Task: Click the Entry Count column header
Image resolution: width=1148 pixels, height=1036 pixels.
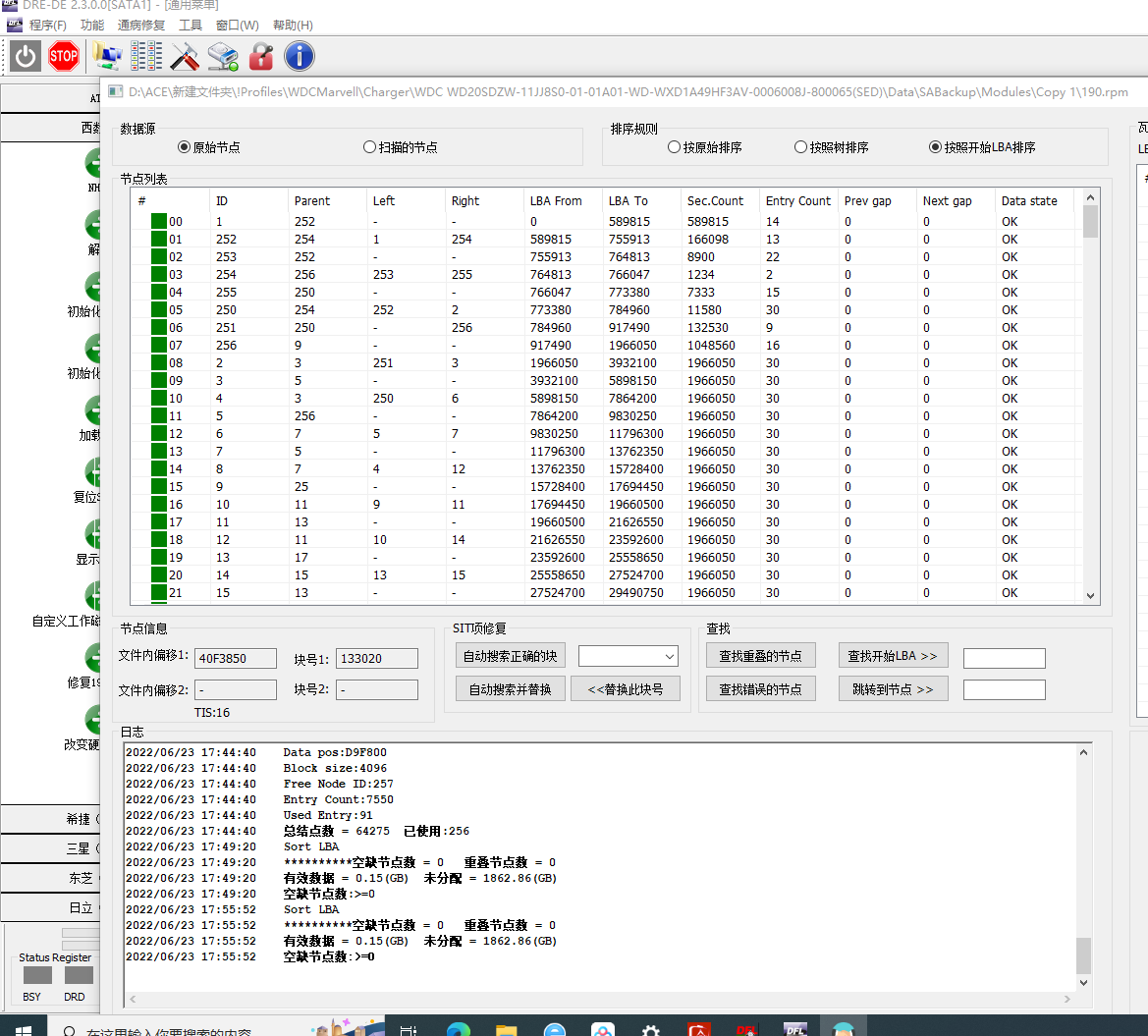Action: coord(798,200)
